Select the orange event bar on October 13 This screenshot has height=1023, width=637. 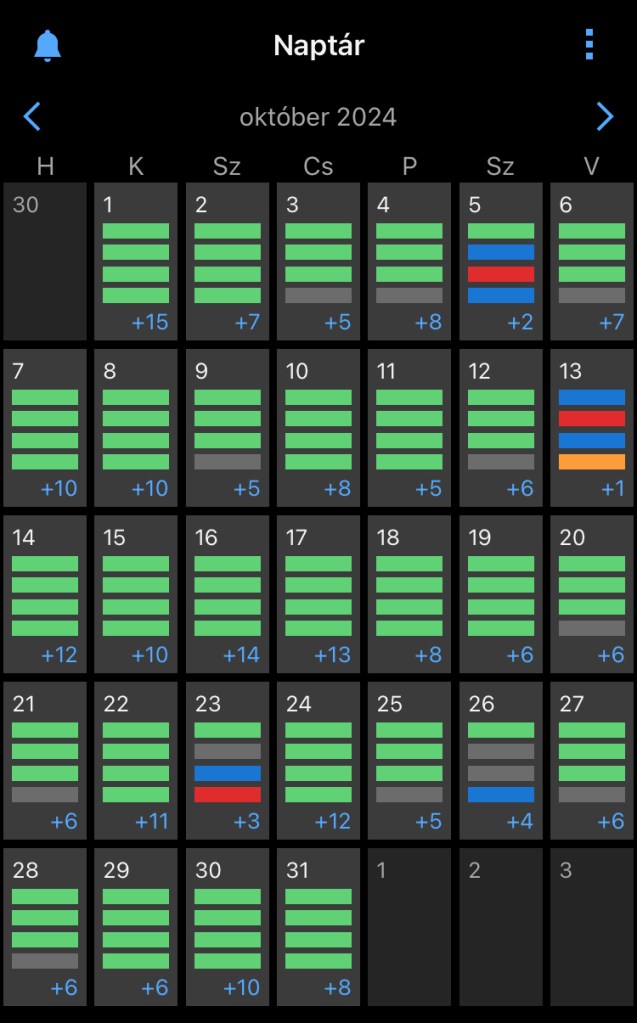[592, 462]
